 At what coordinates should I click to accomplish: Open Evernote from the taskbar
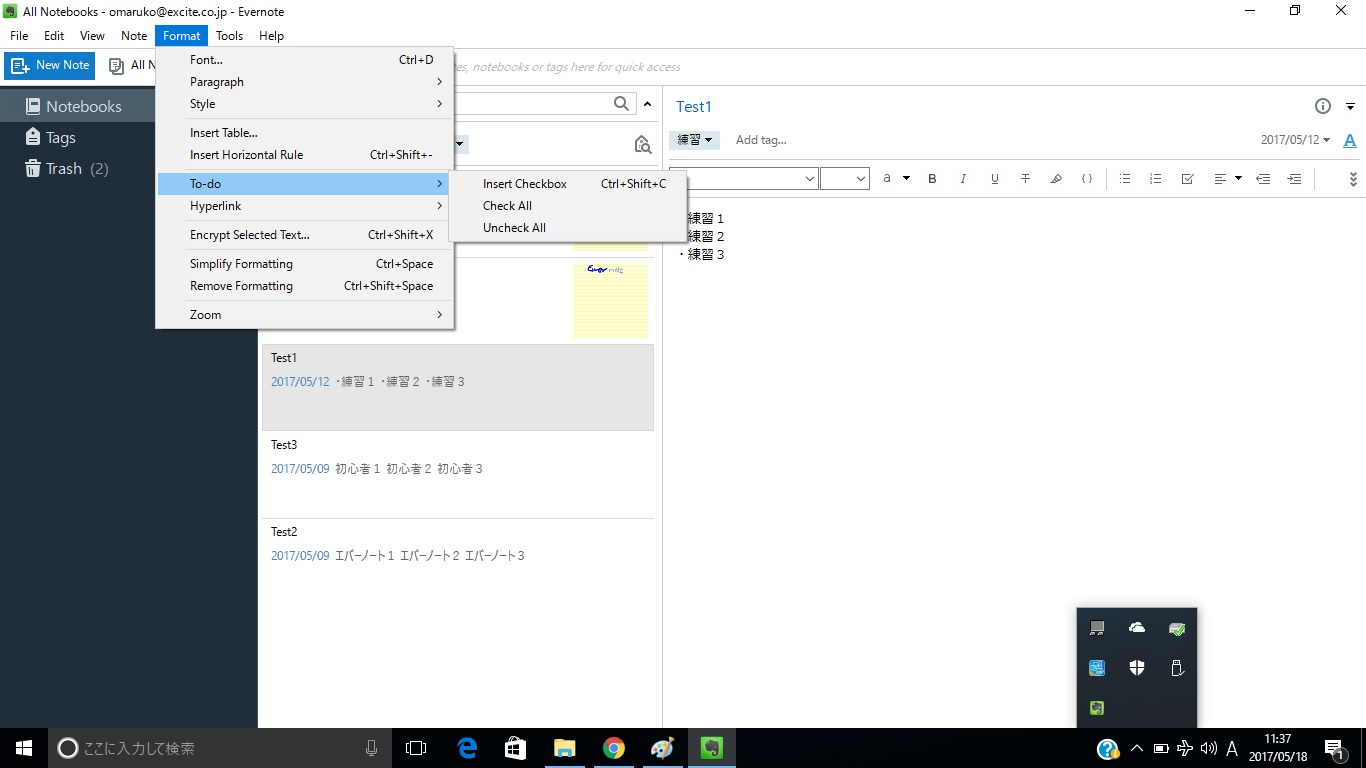click(712, 748)
